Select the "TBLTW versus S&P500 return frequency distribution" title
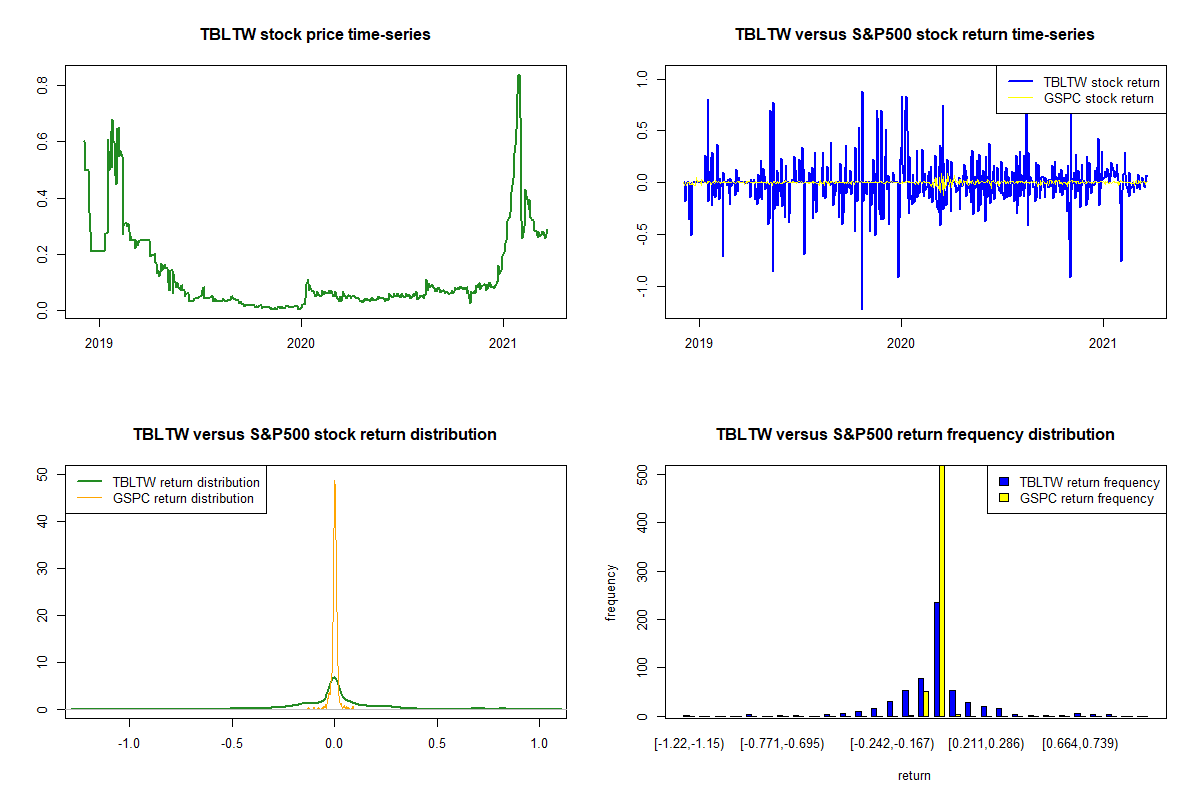Screen dimensions: 1200x800 914,435
